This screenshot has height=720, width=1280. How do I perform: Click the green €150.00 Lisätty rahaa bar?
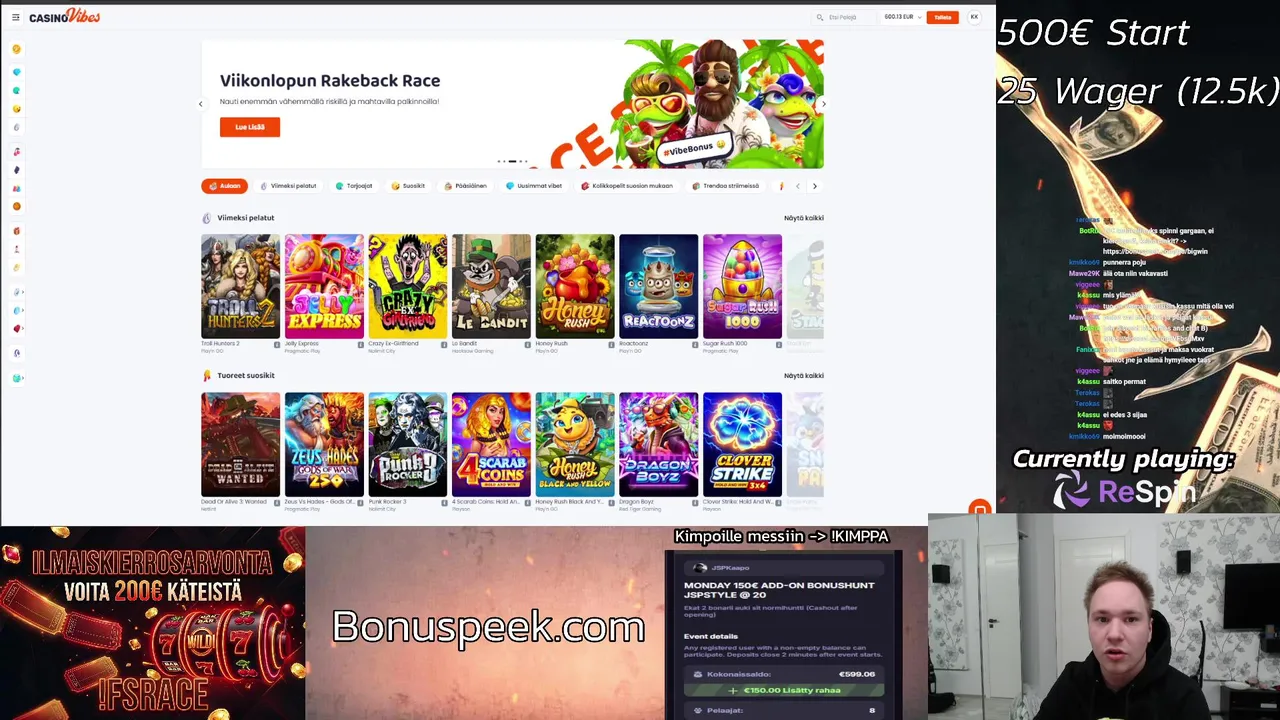coord(784,690)
